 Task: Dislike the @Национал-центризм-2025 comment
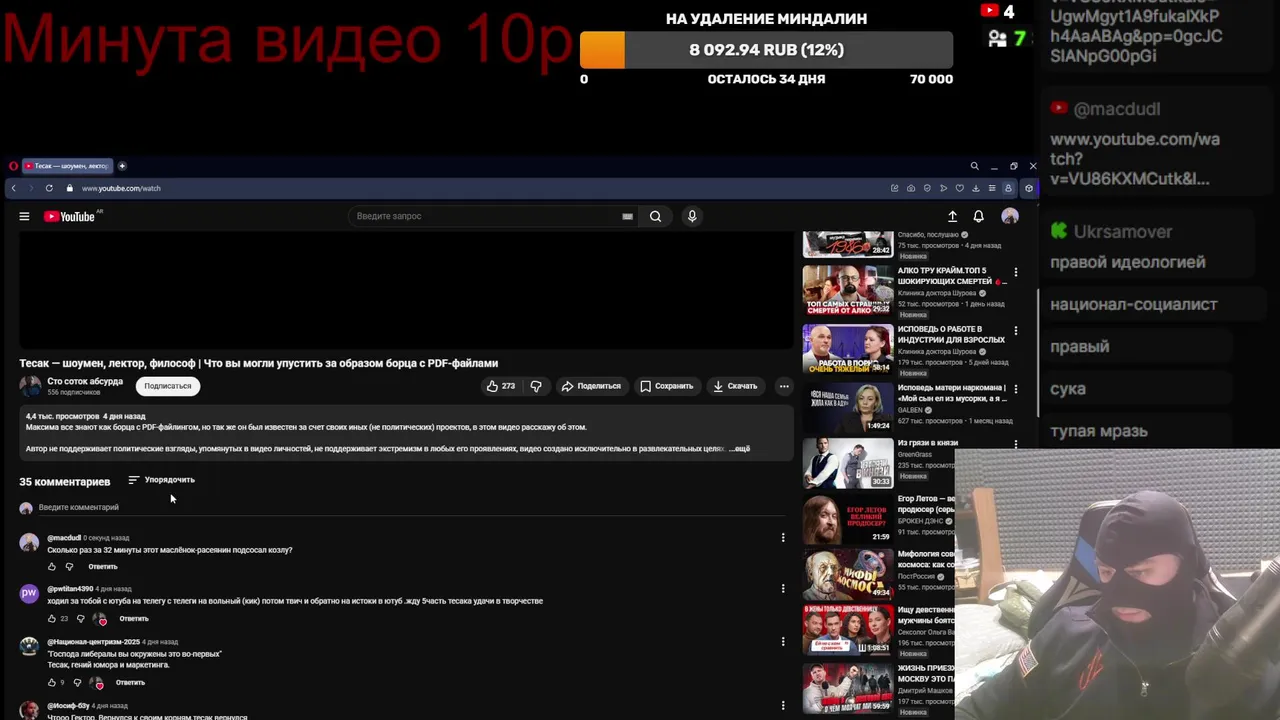click(77, 683)
